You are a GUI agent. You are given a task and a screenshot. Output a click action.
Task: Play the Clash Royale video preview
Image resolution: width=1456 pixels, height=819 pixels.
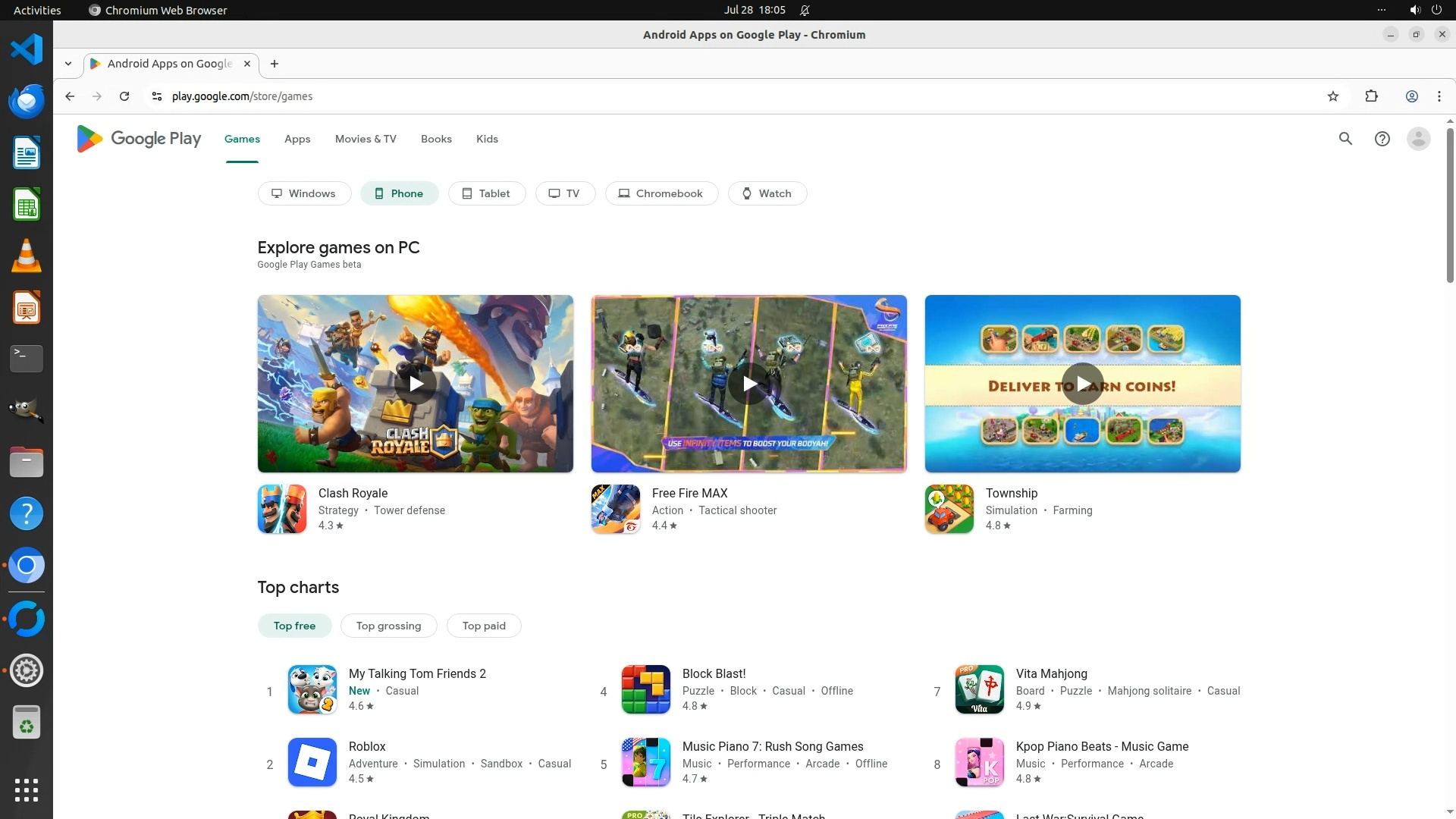pos(416,384)
